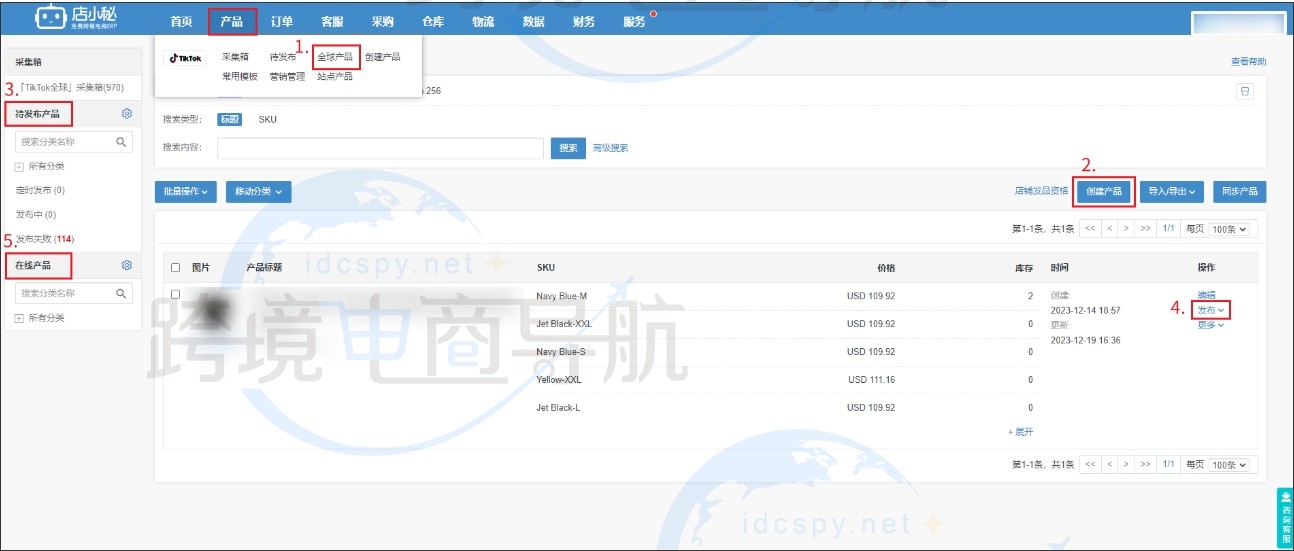Open 「TikTok全球」采集箱(970) in sidebar

(71, 88)
